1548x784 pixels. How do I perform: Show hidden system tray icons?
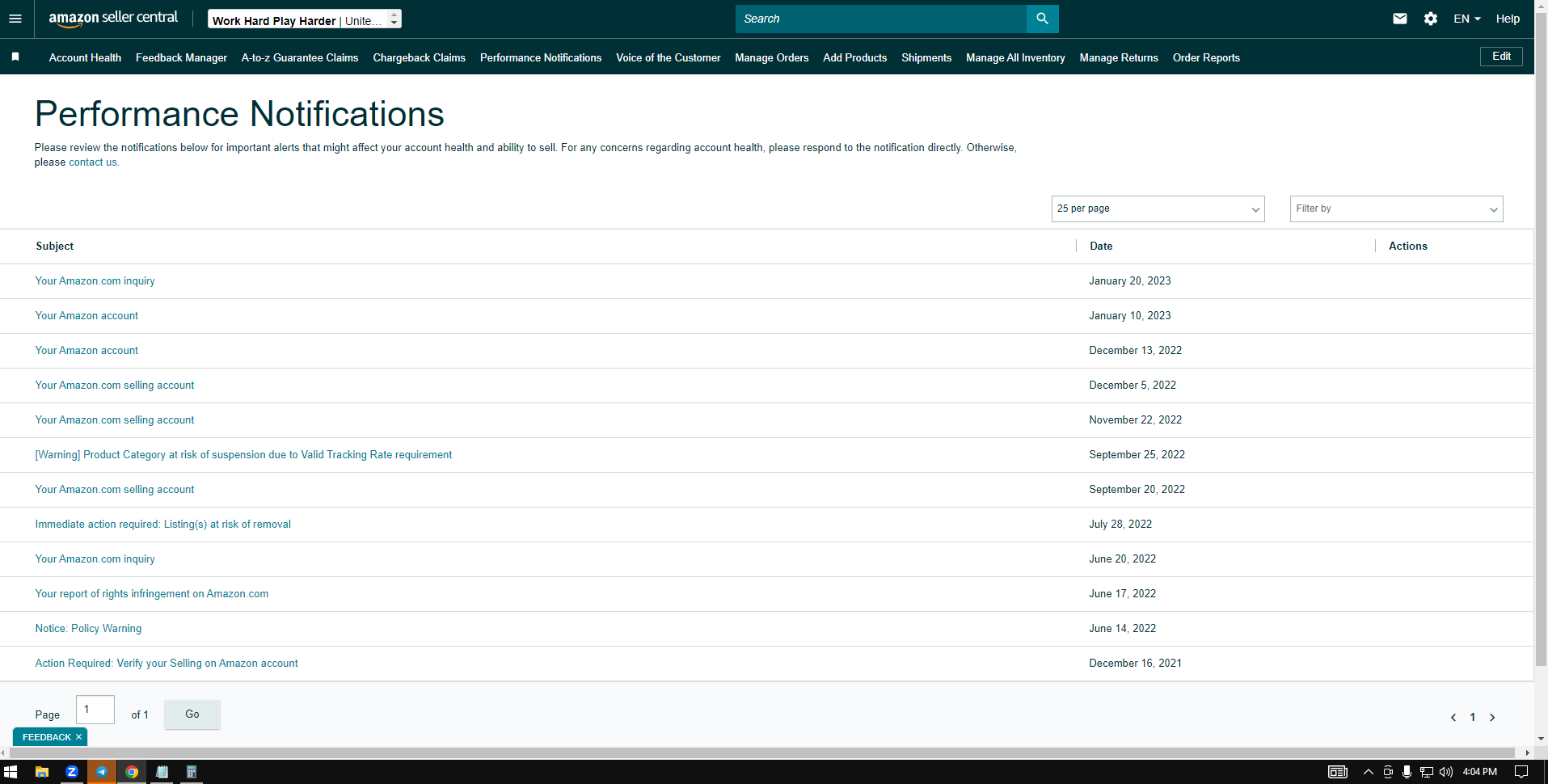(1369, 772)
